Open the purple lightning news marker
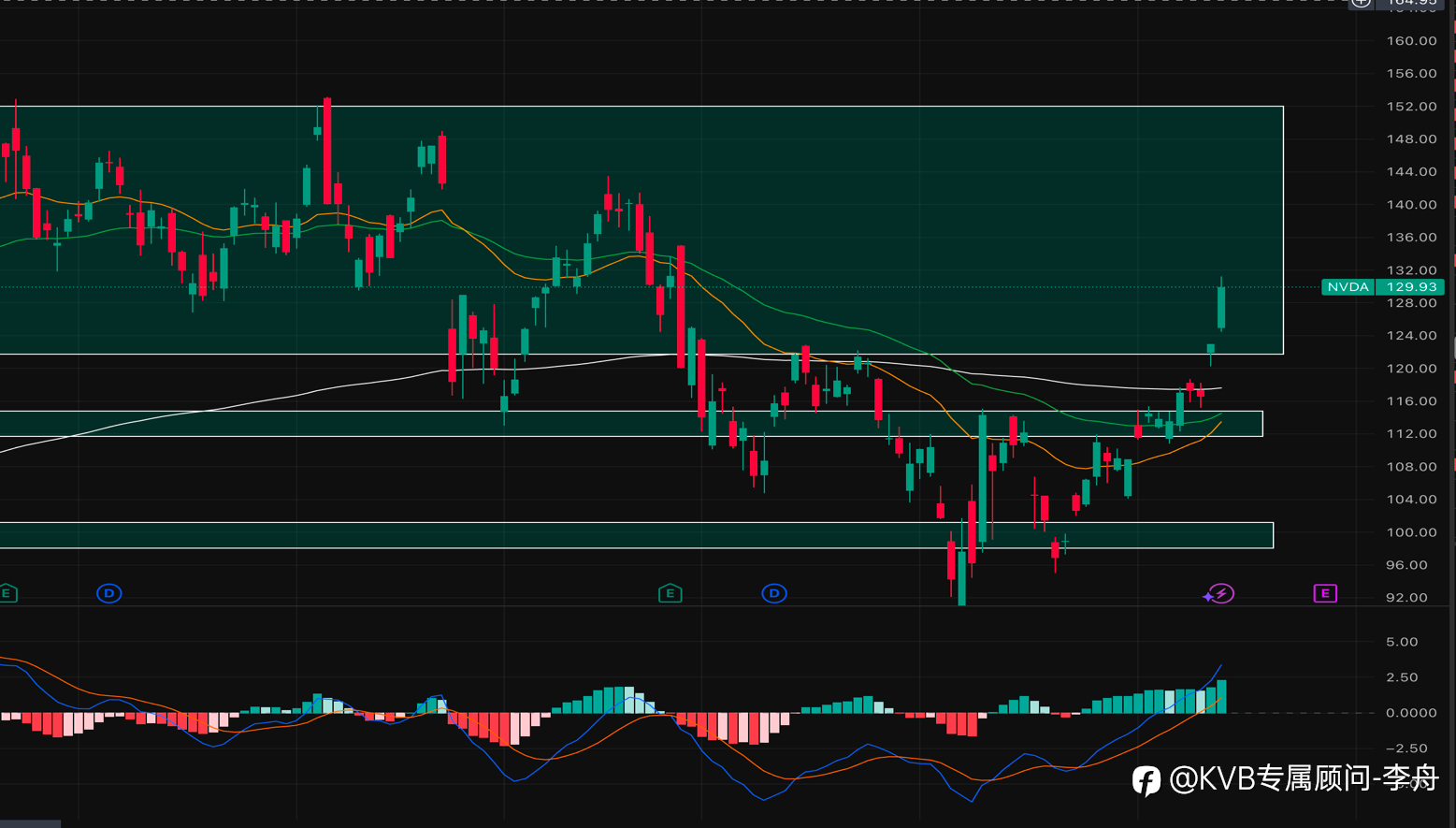The height and width of the screenshot is (828, 1456). coord(1219,593)
